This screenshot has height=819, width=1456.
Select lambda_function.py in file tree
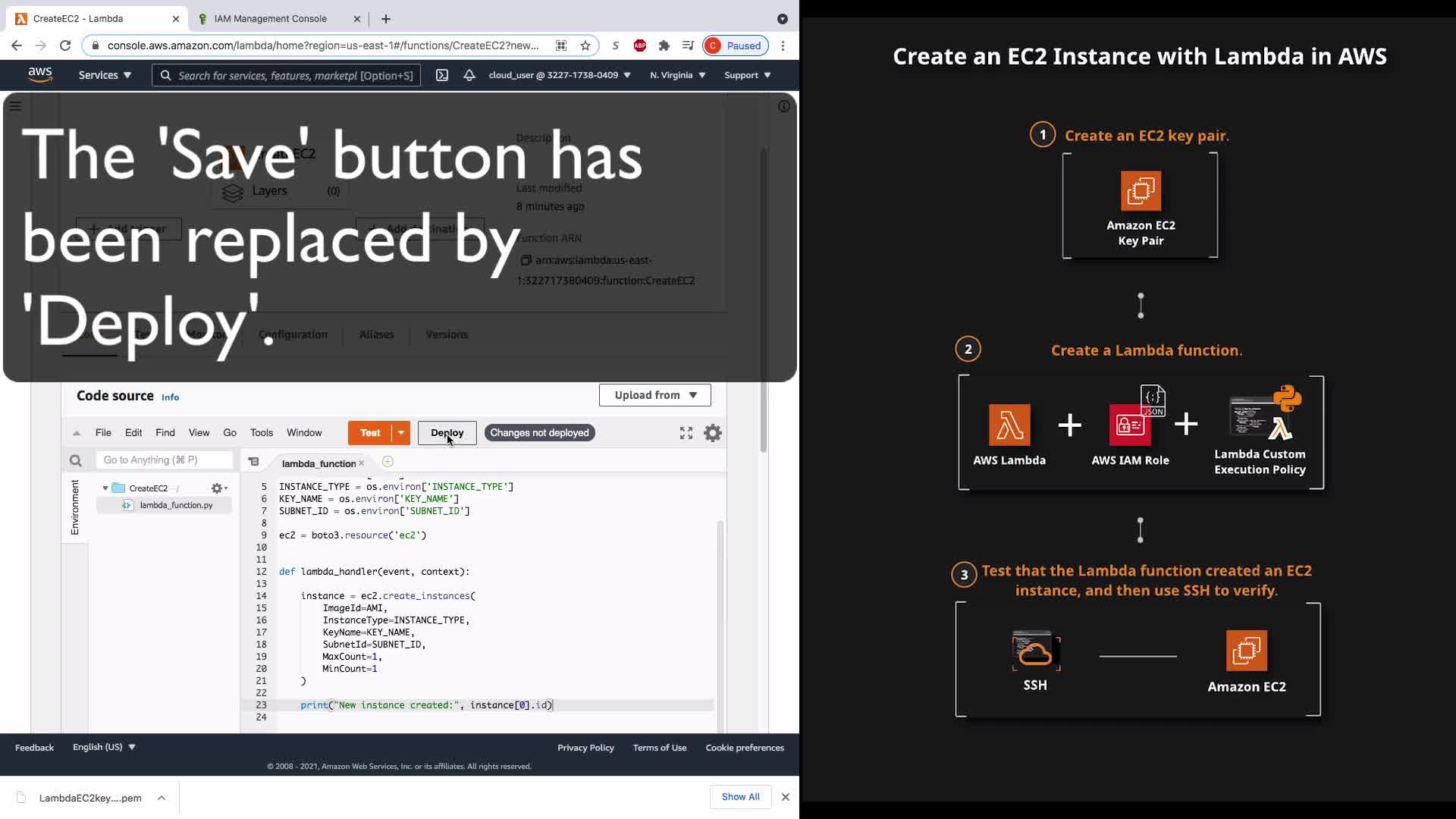[176, 505]
